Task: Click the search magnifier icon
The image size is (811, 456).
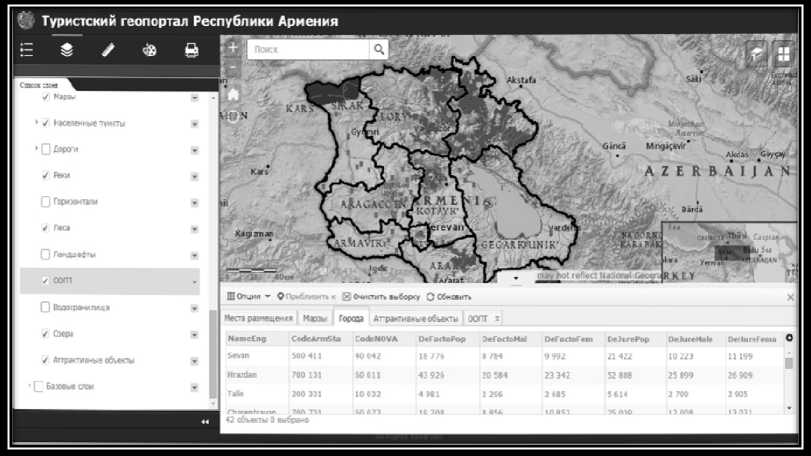Action: pyautogui.click(x=379, y=50)
